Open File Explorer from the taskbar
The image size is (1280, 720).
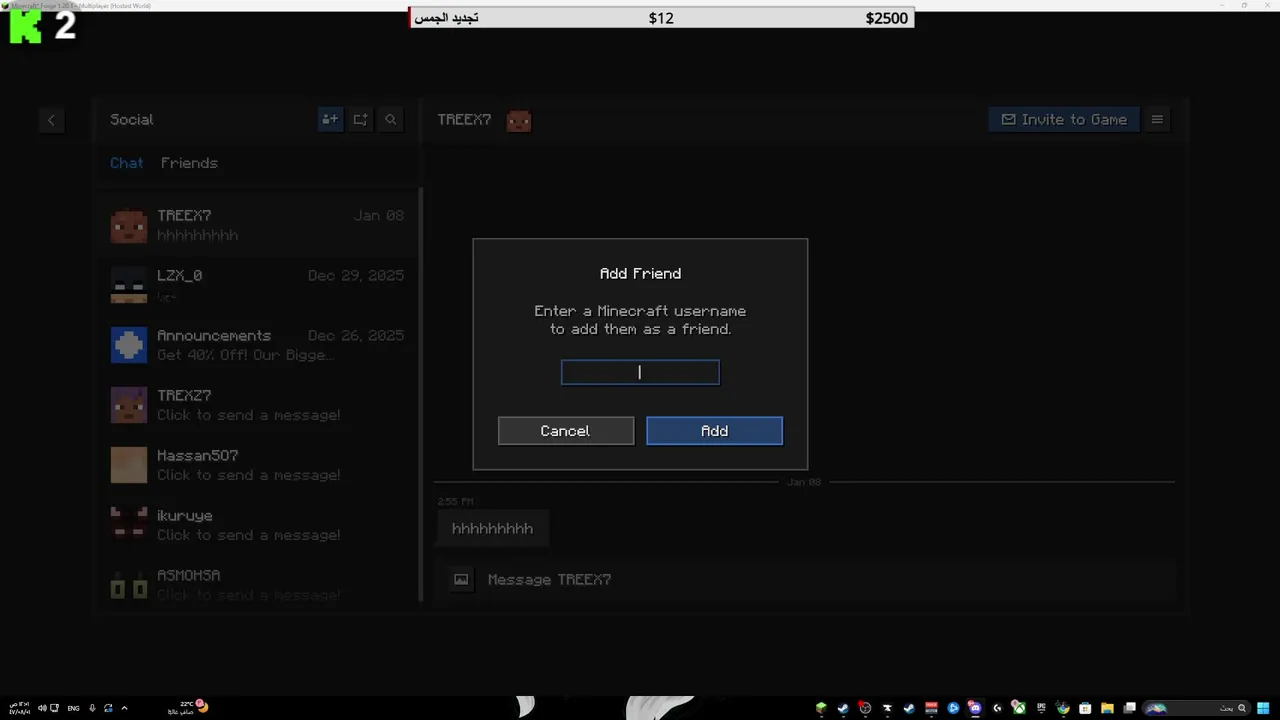[1107, 708]
